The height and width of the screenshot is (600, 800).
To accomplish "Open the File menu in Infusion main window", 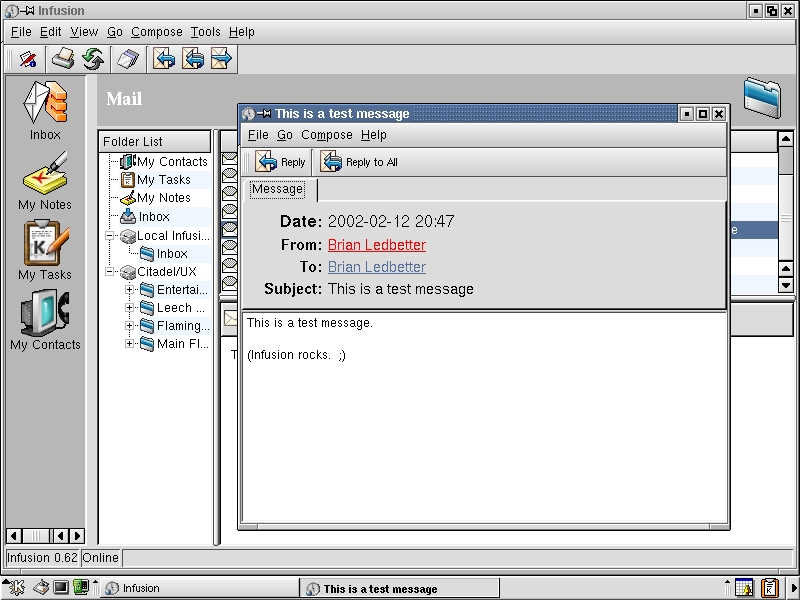I will point(21,32).
